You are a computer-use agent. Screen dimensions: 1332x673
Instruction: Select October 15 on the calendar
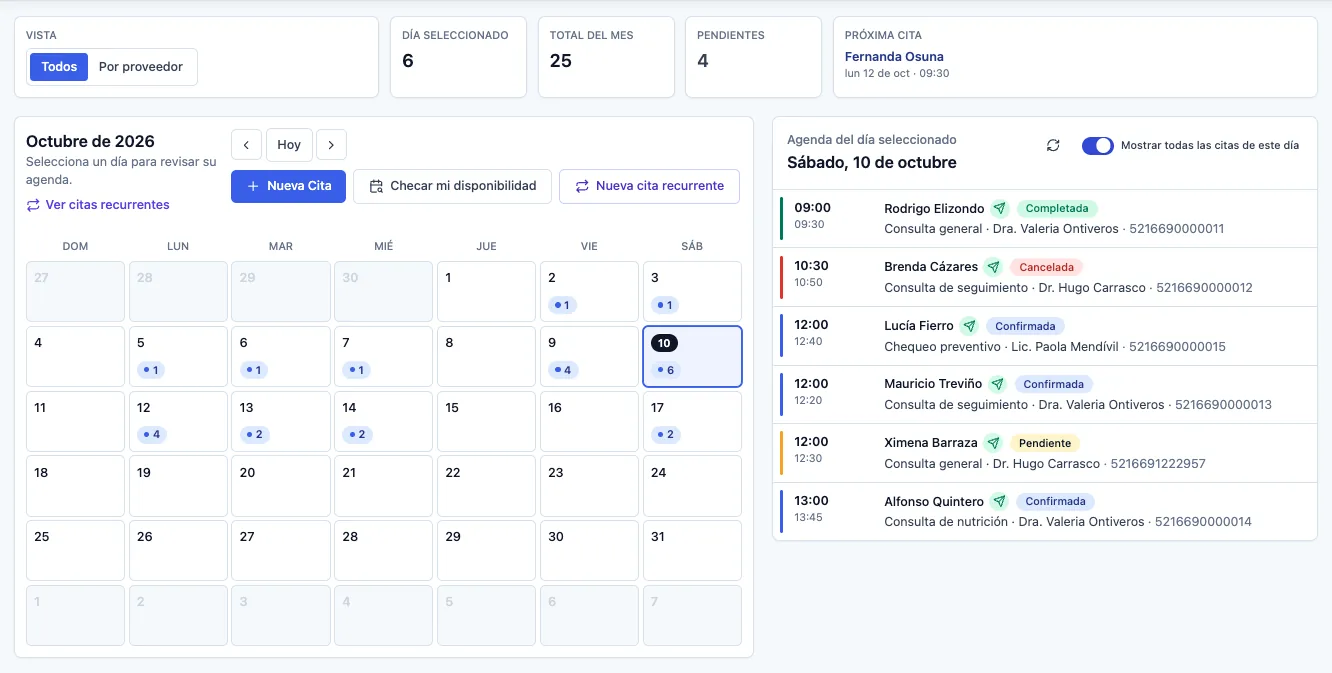[x=486, y=421]
